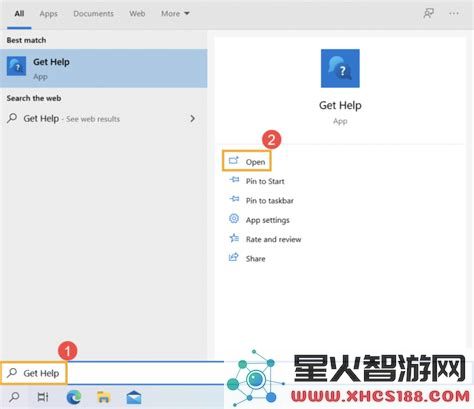The height and width of the screenshot is (409, 474).
Task: Click the Get Help app icon in results
Action: click(x=16, y=66)
